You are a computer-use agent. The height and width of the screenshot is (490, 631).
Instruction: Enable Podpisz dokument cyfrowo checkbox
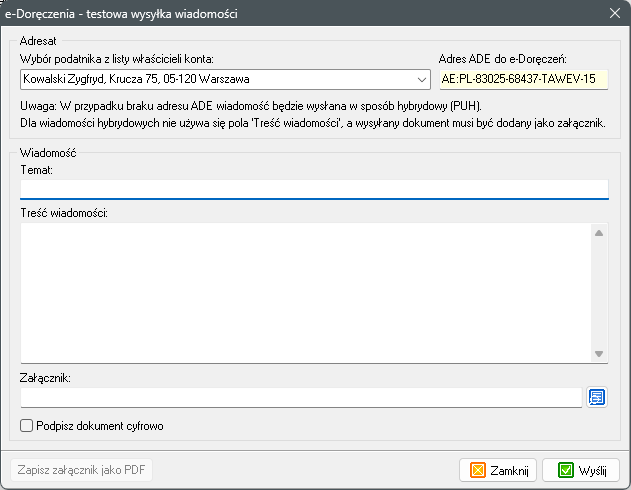point(27,426)
